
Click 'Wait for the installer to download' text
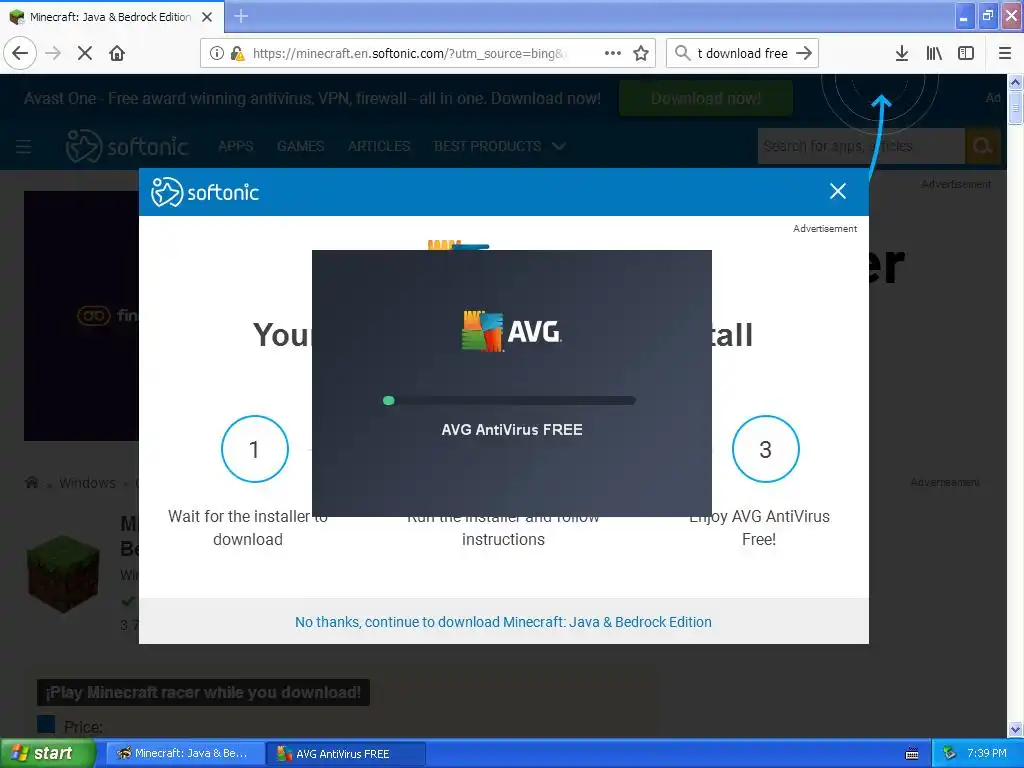tap(248, 528)
